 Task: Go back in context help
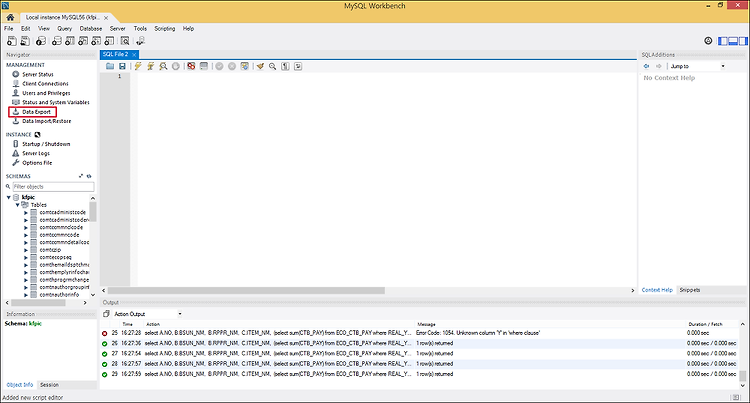point(646,66)
